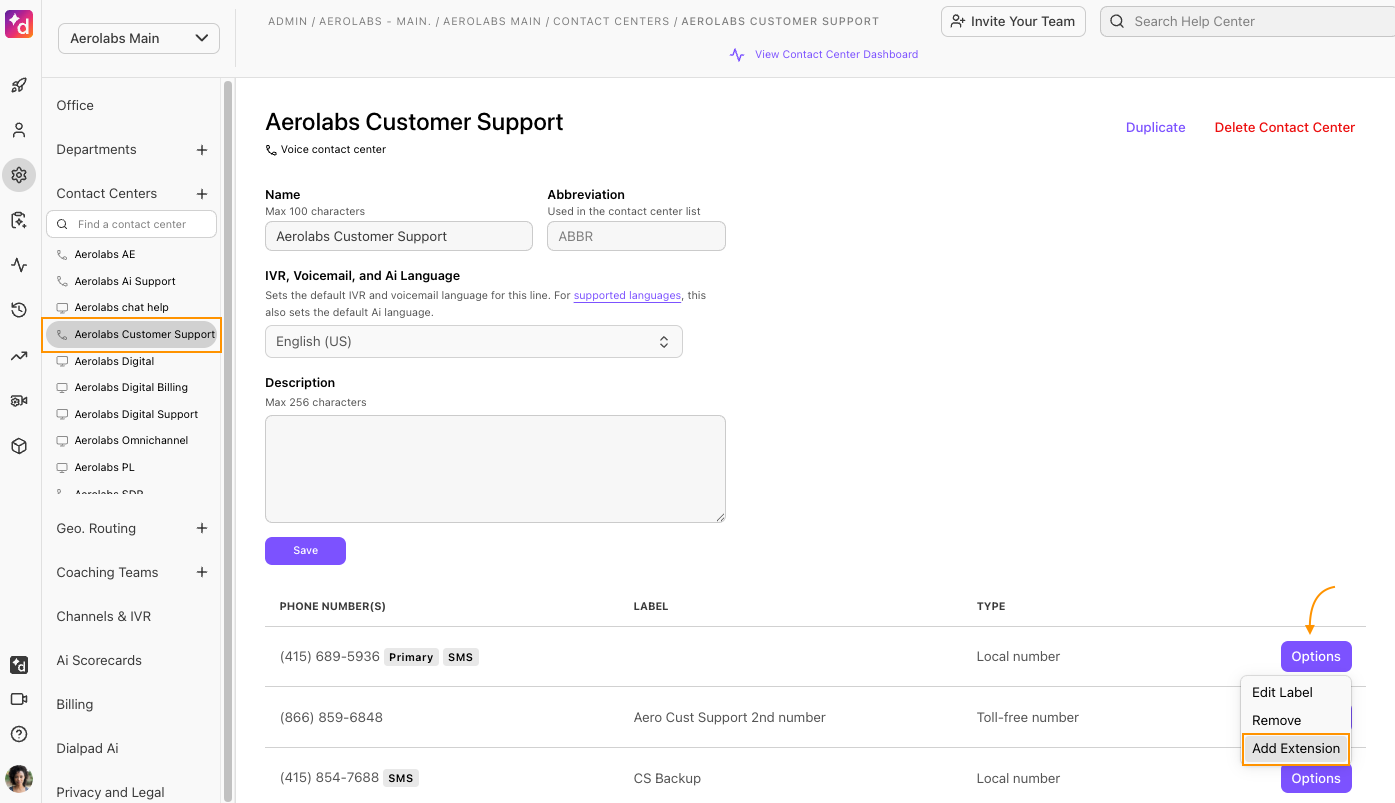Add a new contact center with plus icon
Screen dimensions: 1395x803
pyautogui.click(x=202, y=194)
